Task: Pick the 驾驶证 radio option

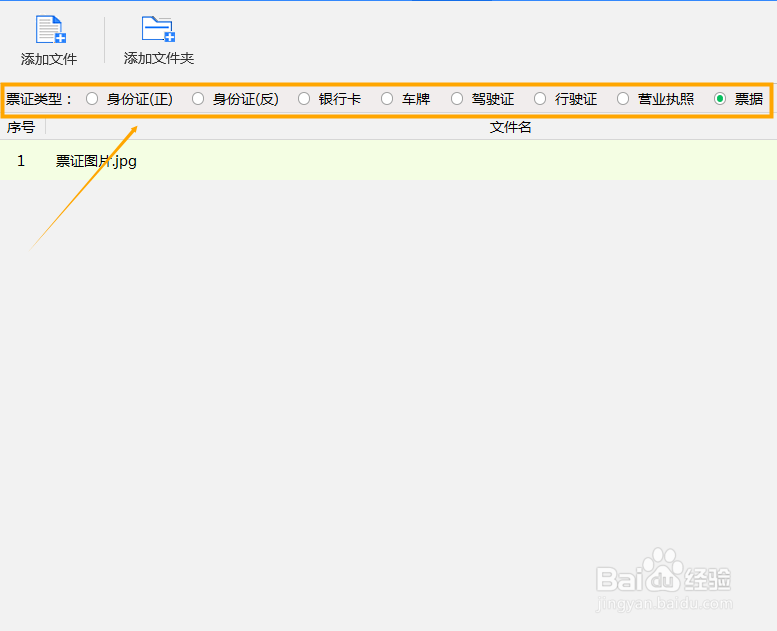Action: click(x=457, y=99)
